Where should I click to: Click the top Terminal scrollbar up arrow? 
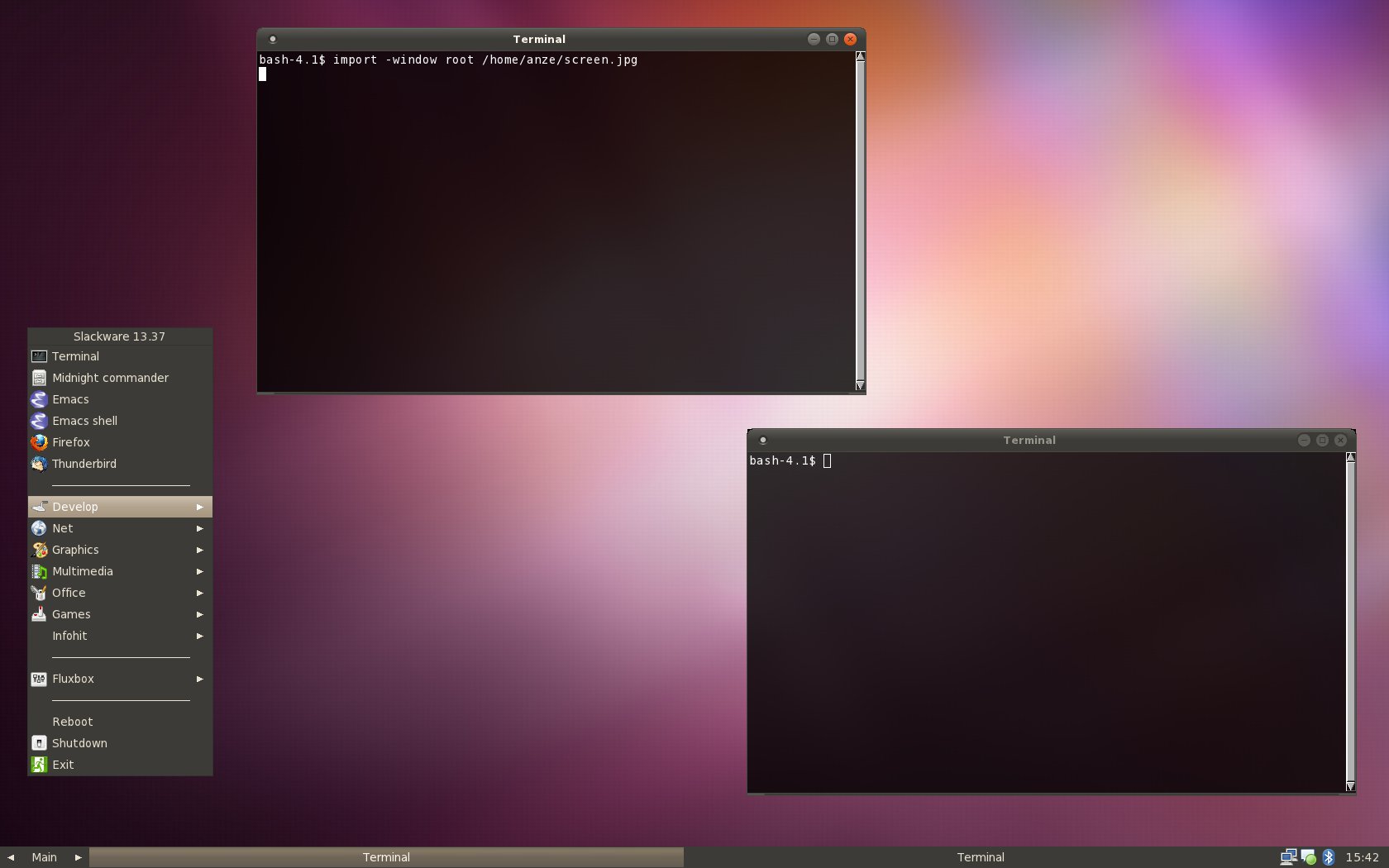pos(860,56)
